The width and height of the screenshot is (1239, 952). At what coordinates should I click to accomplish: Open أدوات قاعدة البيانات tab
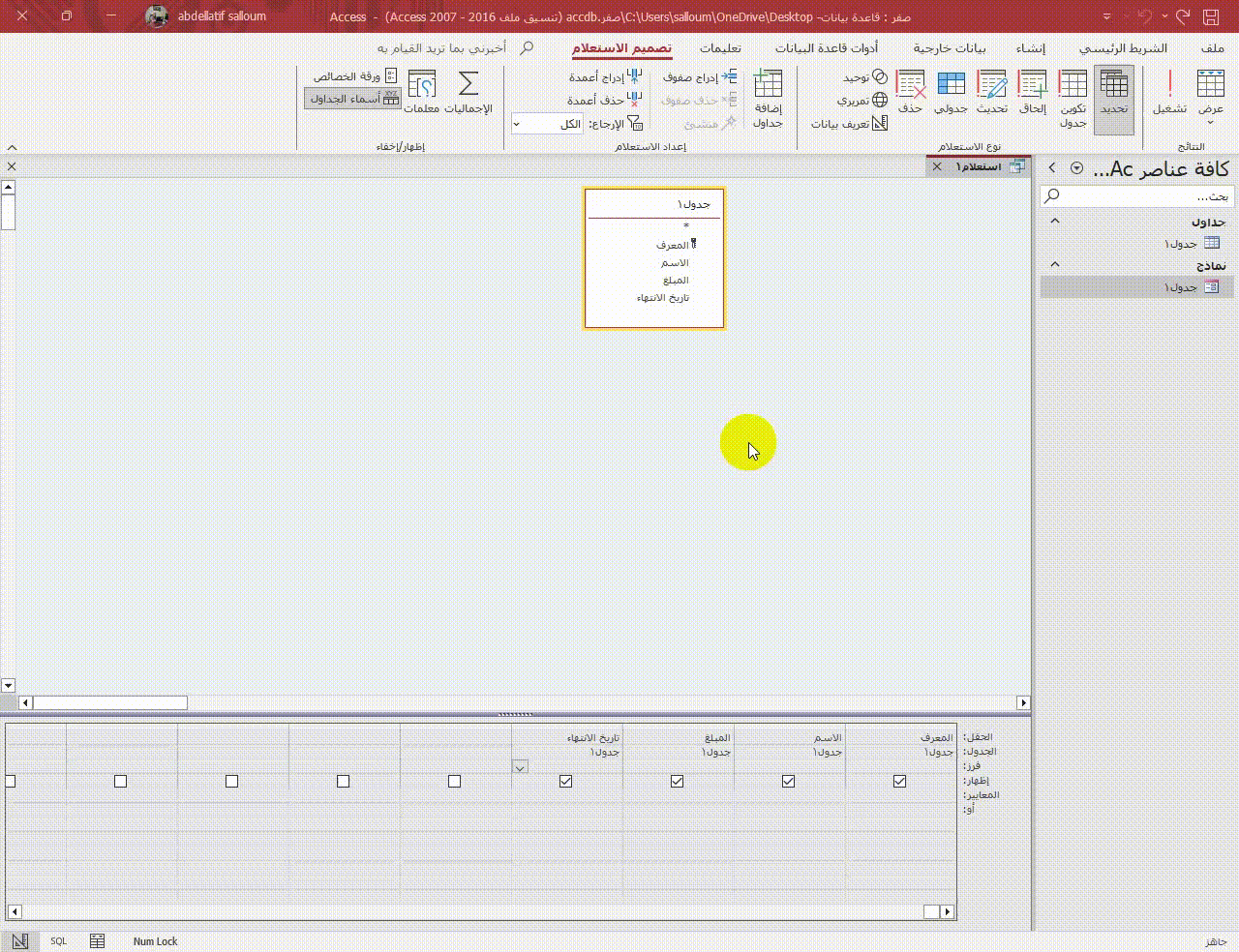827,47
